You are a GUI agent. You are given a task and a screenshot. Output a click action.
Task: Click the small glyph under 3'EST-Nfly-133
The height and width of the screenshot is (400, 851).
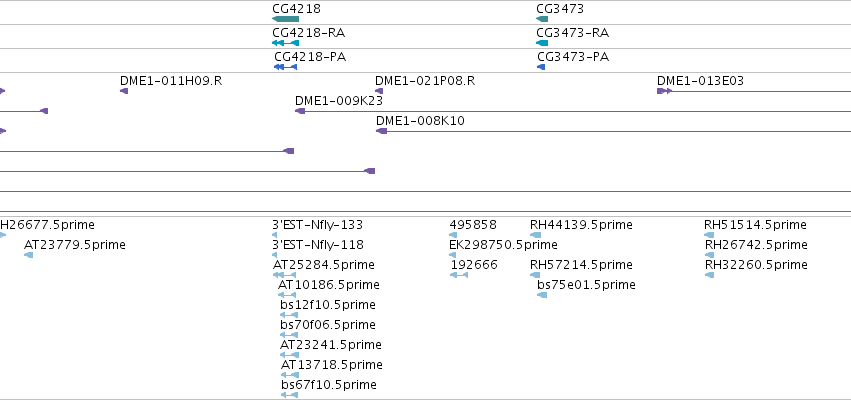[274, 235]
